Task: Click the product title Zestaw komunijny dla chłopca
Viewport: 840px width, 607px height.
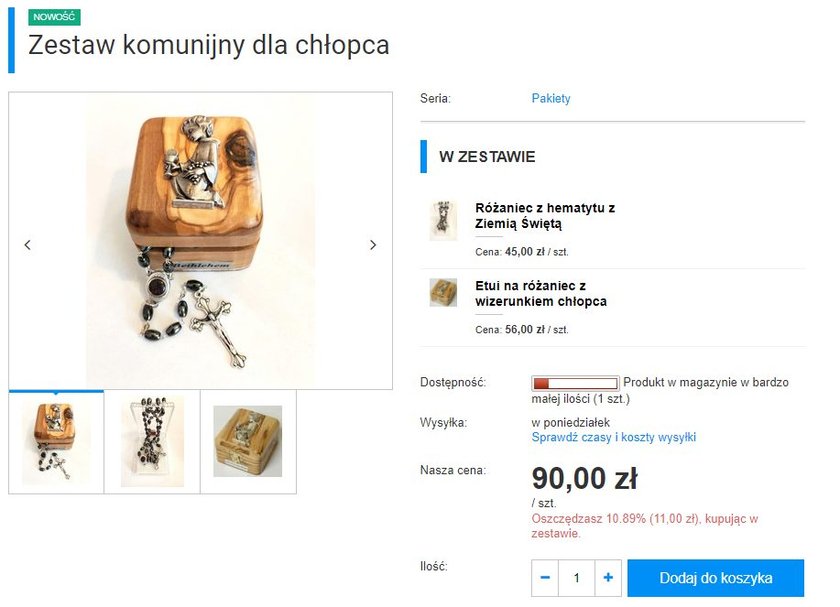Action: coord(208,45)
